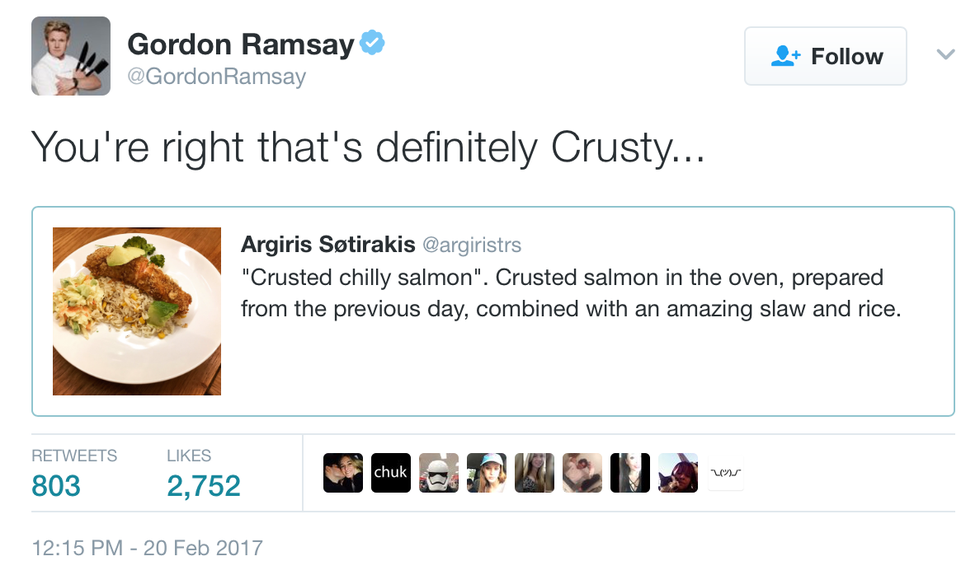Viewport: 980px width, 575px height.
Task: Open the @GordonRamsay handle link
Action: (216, 77)
